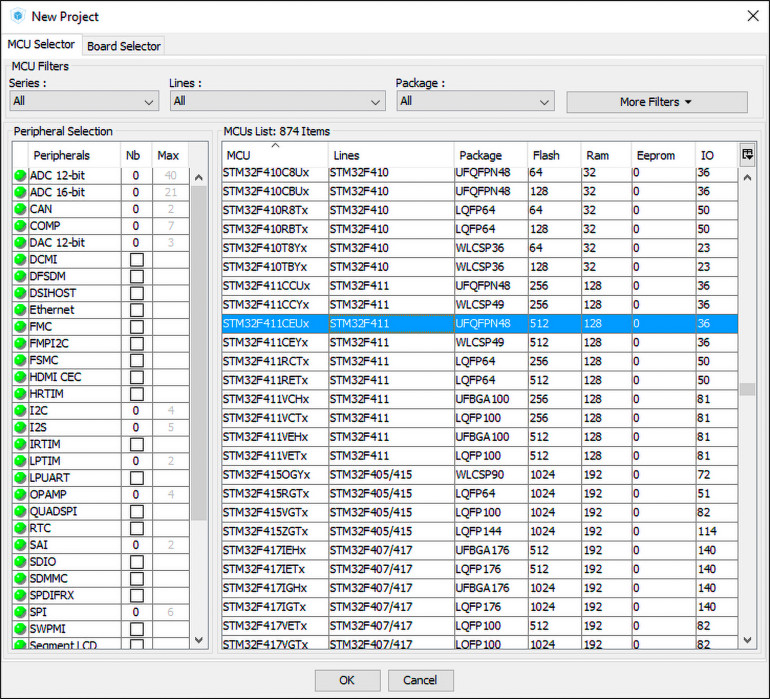This screenshot has width=770, height=699.
Task: Click the green icon beside HDMI CEC
Action: pyautogui.click(x=20, y=377)
